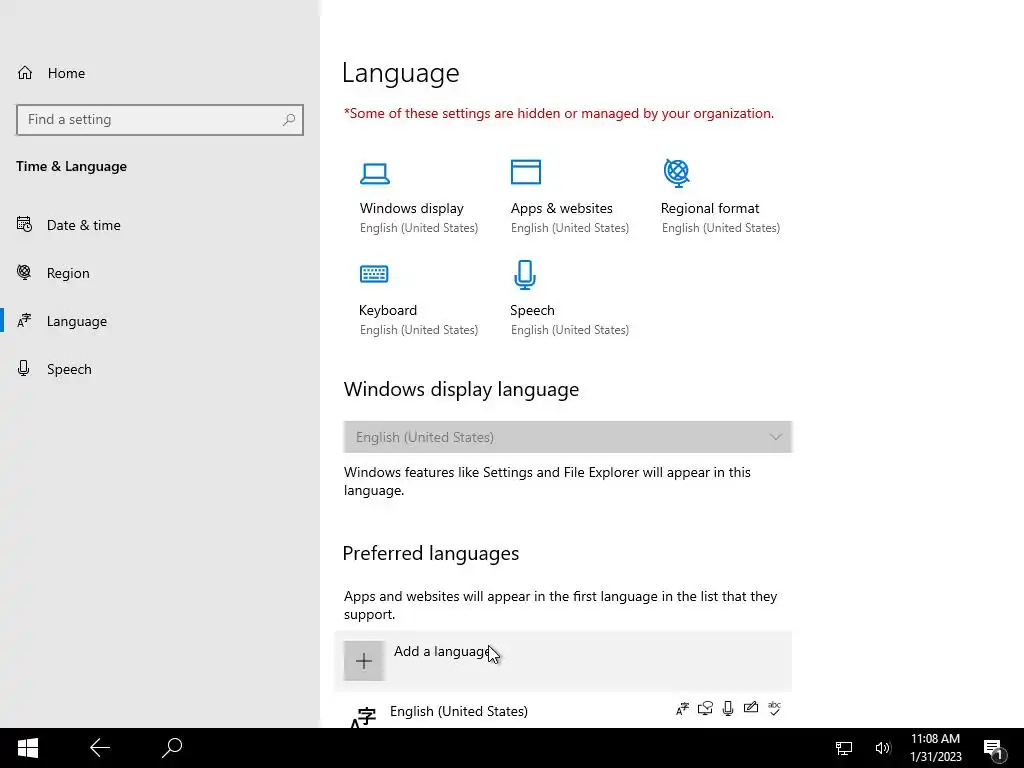Screen dimensions: 1024x768
Task: Click the handwriting feature icon
Action: coord(751,708)
